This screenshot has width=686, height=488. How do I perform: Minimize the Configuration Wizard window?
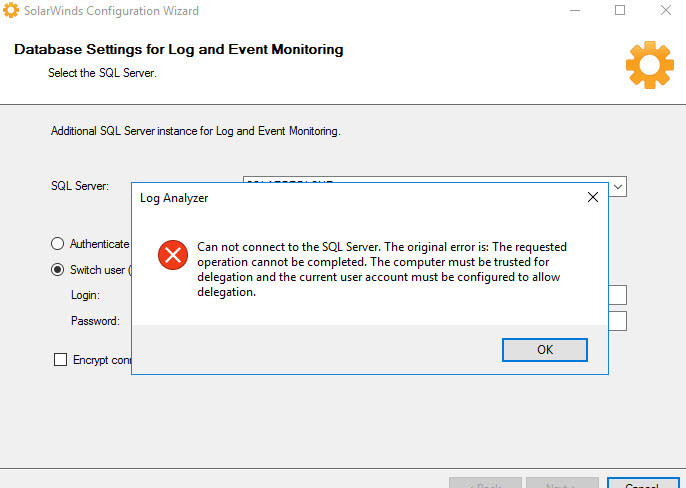[575, 10]
